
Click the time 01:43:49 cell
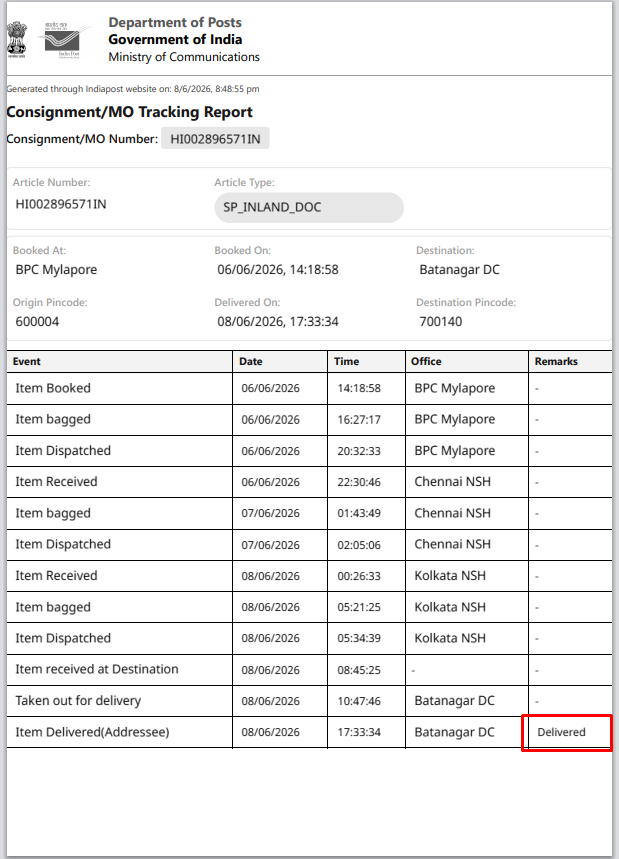coord(366,513)
